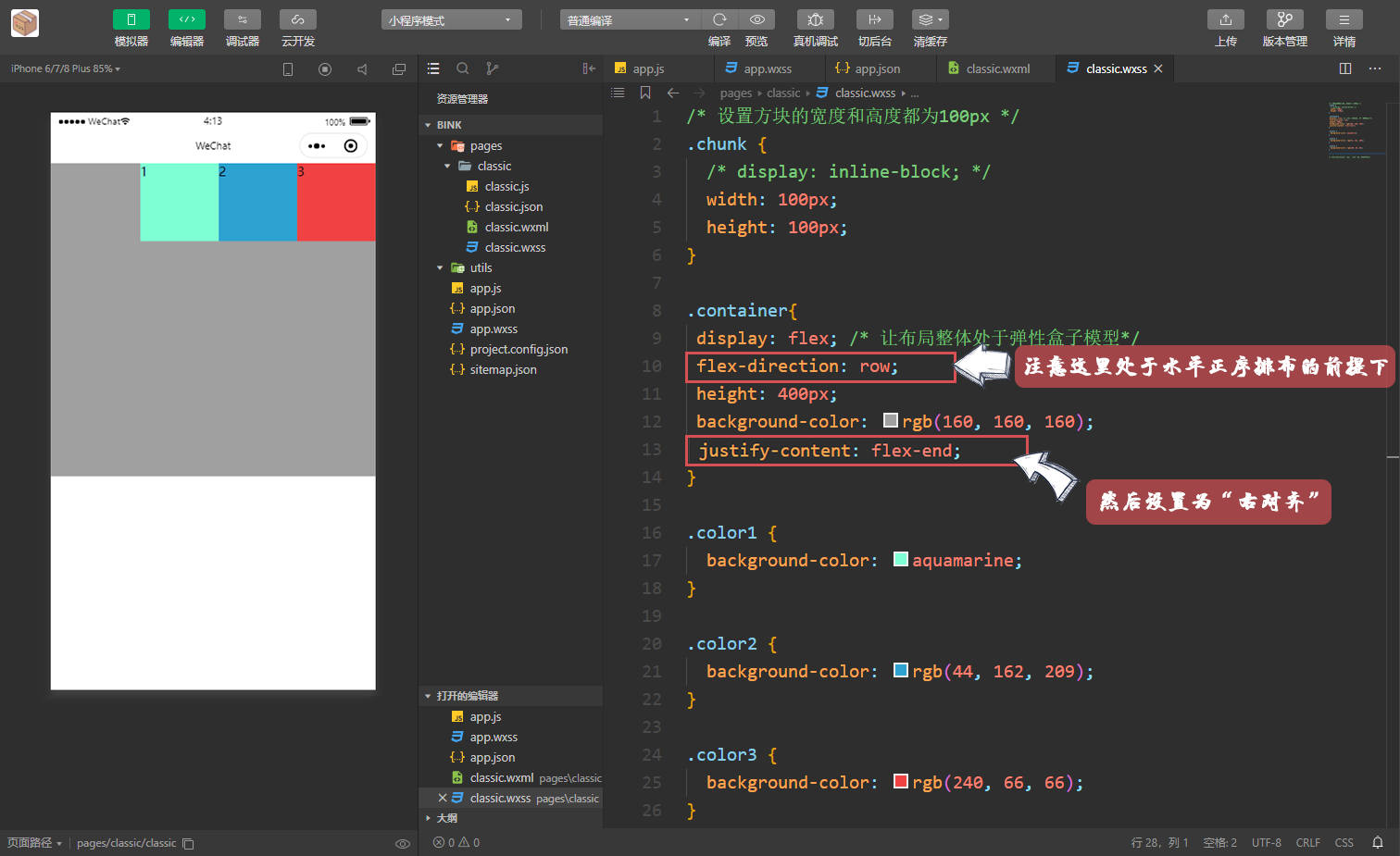
Task: Open classic.wxml in the BINK file tree
Action: [510, 227]
